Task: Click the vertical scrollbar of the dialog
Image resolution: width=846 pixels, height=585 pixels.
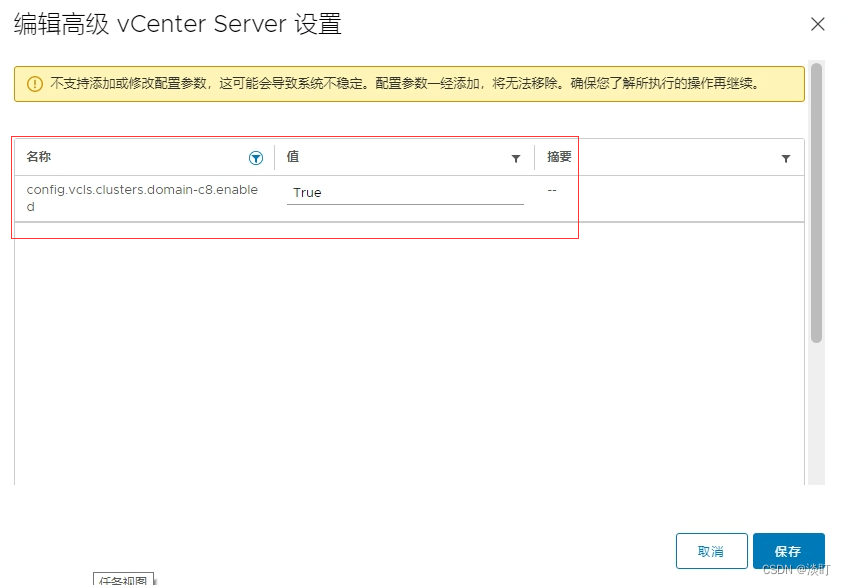Action: (x=816, y=203)
